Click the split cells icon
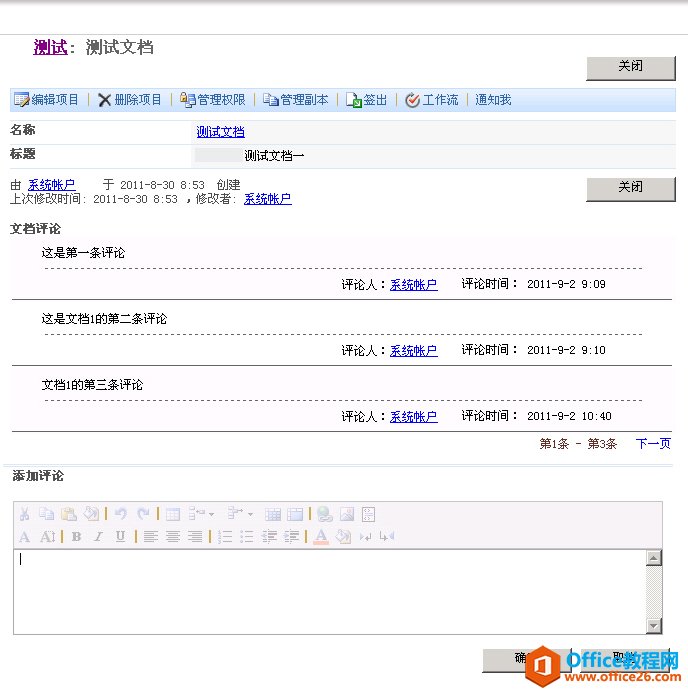Viewport: 688px width, 694px height. pos(273,514)
